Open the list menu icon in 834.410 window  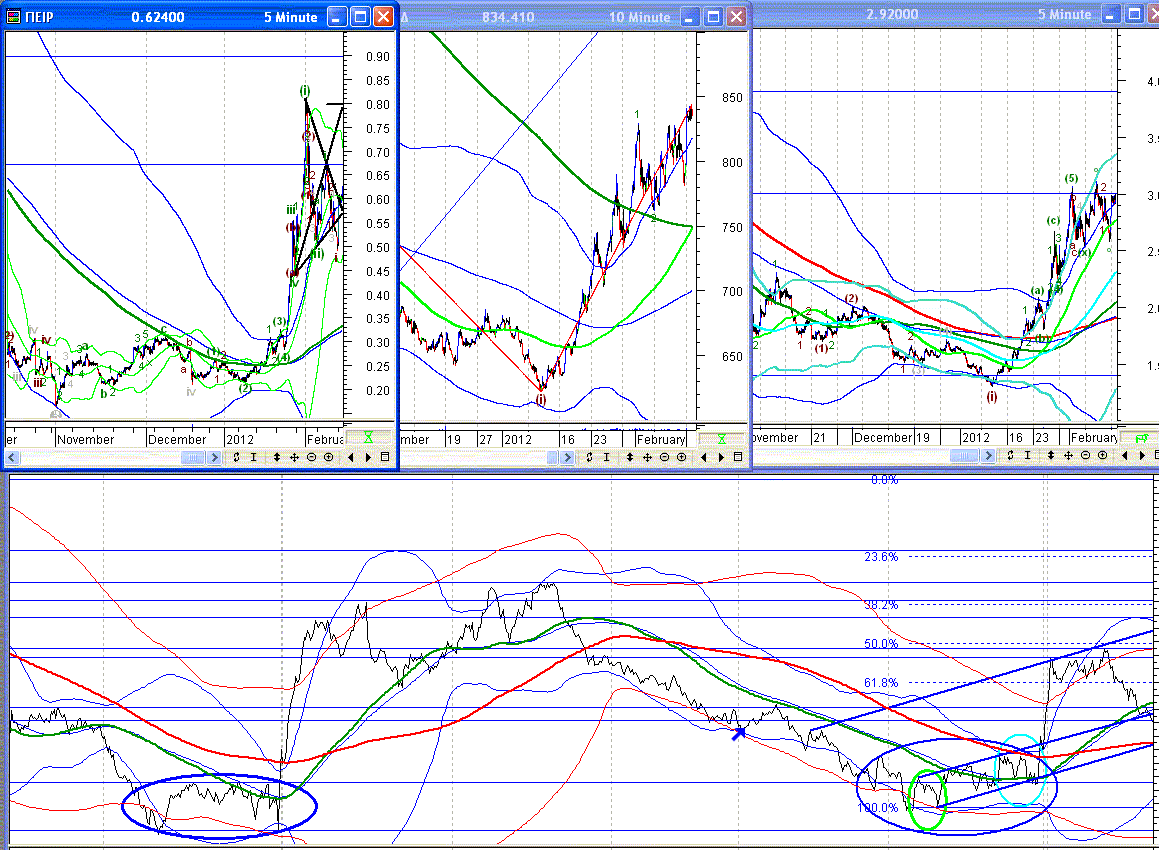click(x=738, y=458)
